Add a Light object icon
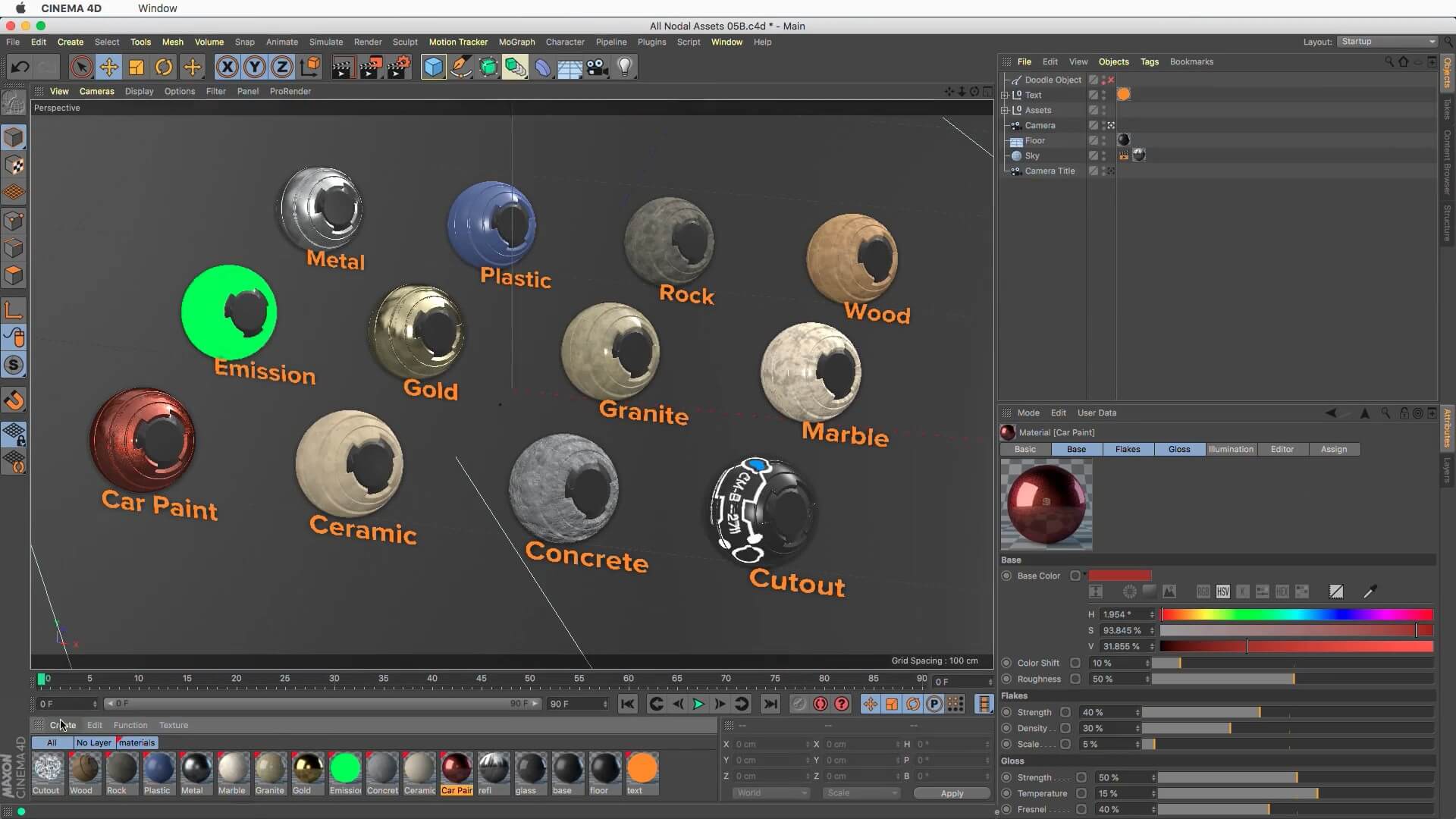This screenshot has width=1456, height=819. point(624,67)
